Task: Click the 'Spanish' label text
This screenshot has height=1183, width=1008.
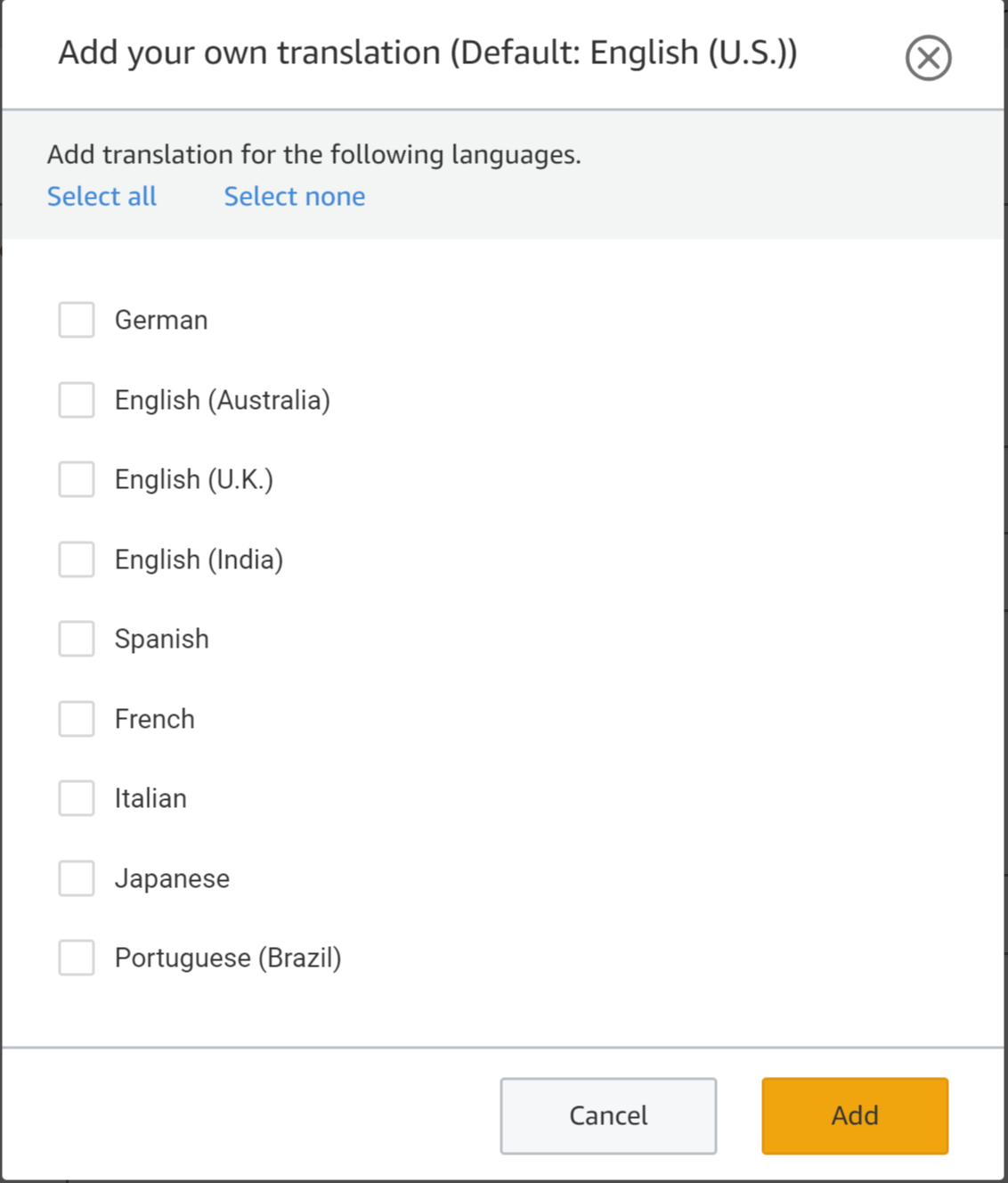Action: tap(161, 640)
